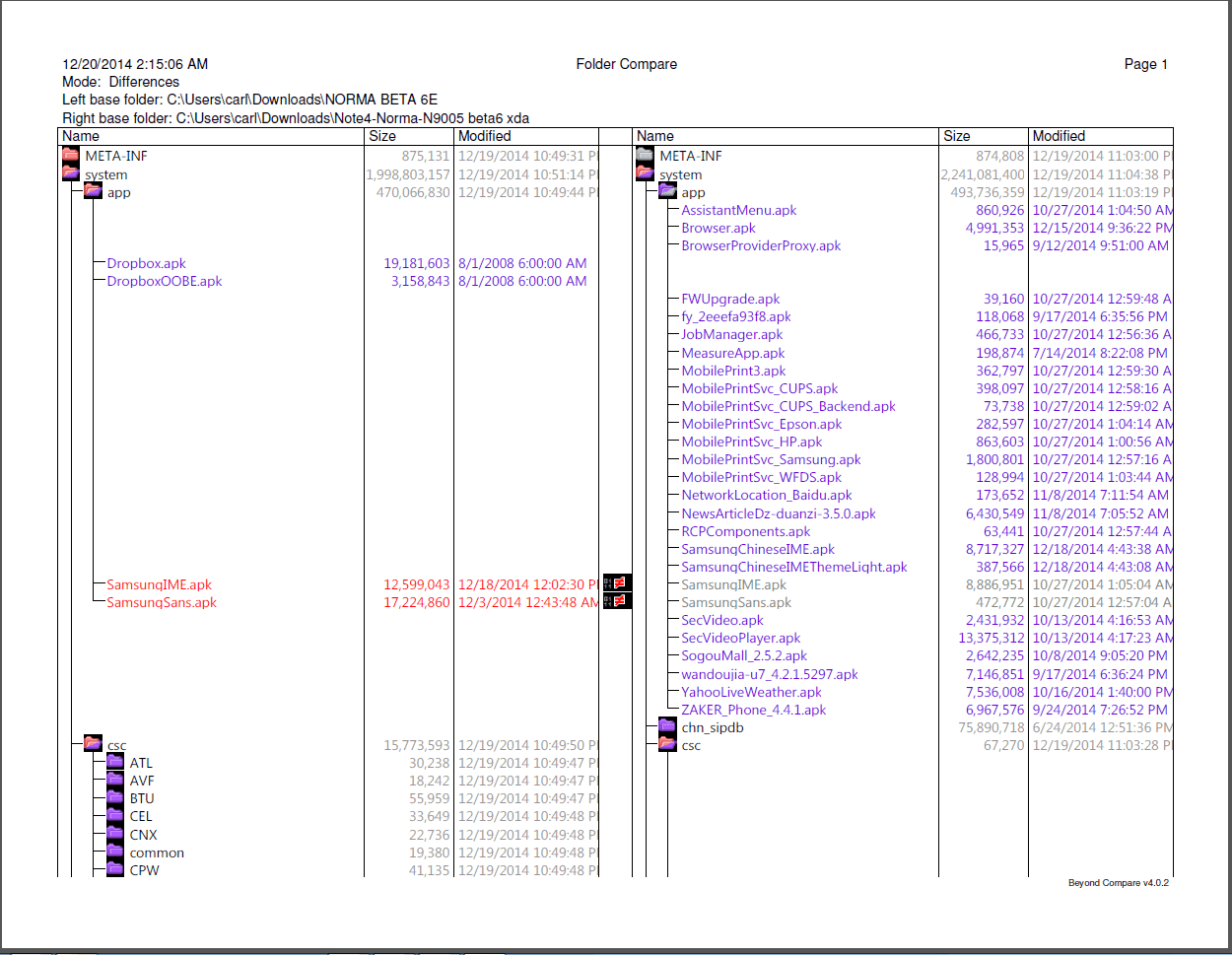Select the Dropbox.apk file entry

click(x=147, y=263)
